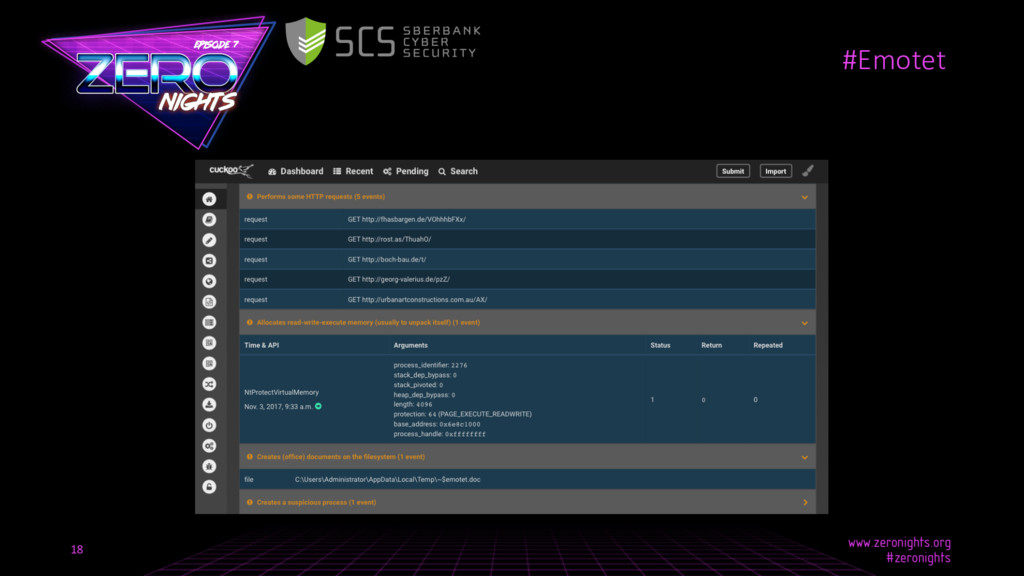Click the NtProtectVirtualMemory API name

pyautogui.click(x=281, y=392)
